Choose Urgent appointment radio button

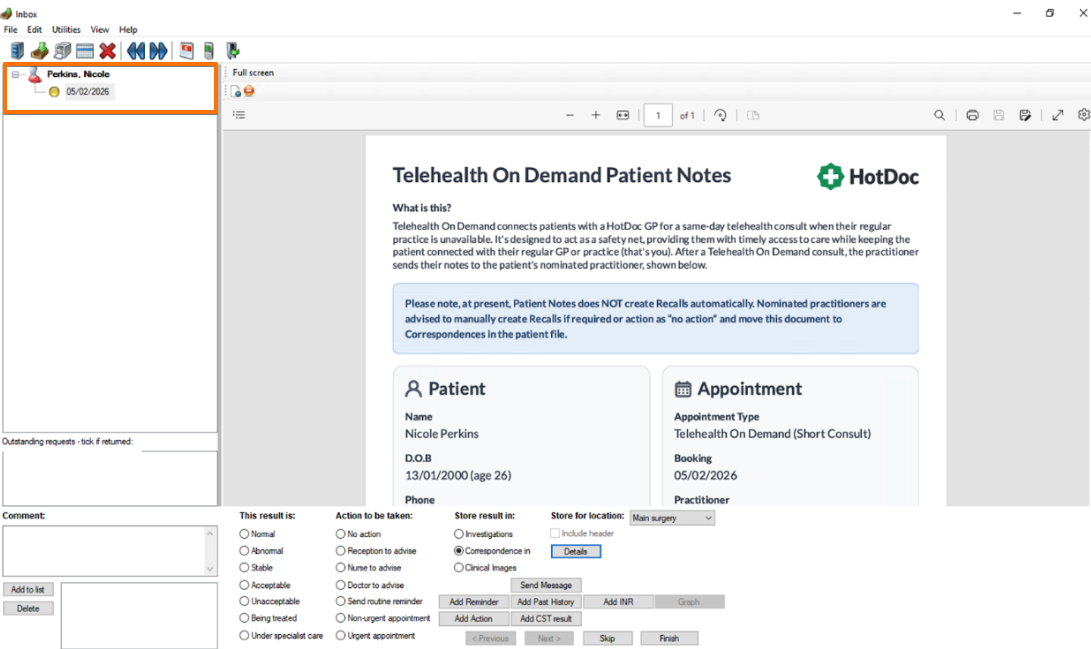tap(340, 635)
